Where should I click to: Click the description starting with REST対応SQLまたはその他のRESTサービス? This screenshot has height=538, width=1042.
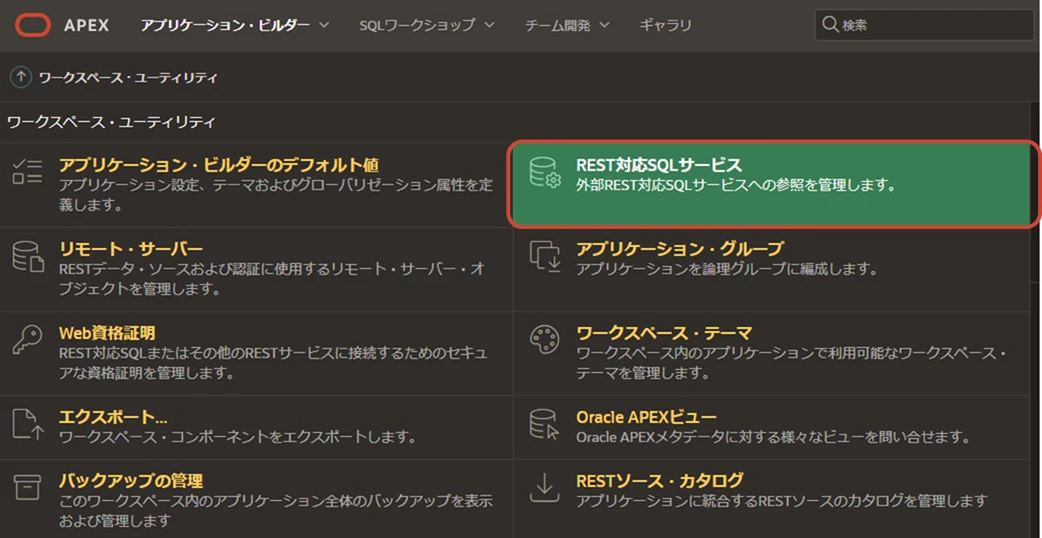pos(274,362)
